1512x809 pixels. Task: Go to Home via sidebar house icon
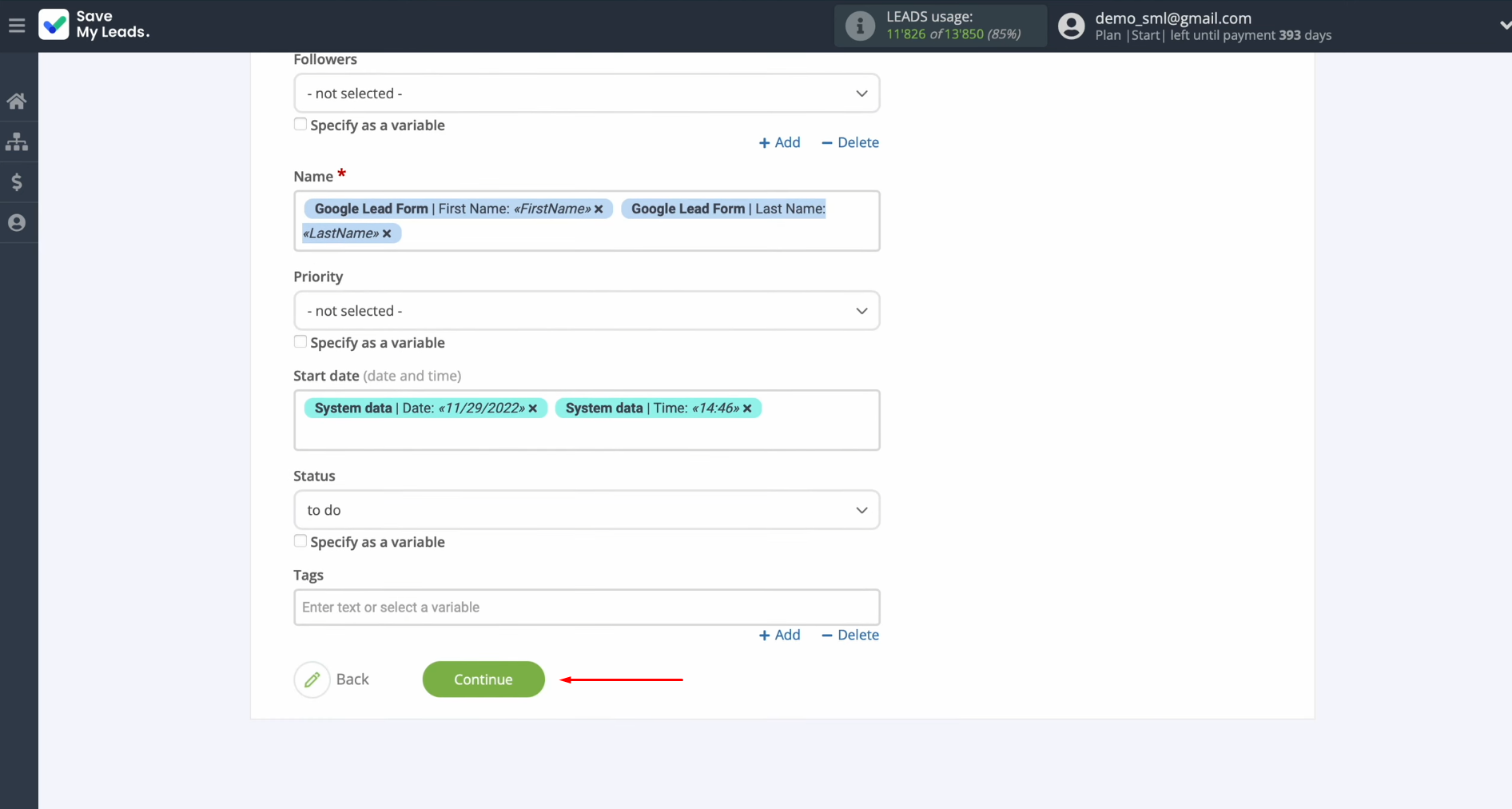(x=17, y=101)
